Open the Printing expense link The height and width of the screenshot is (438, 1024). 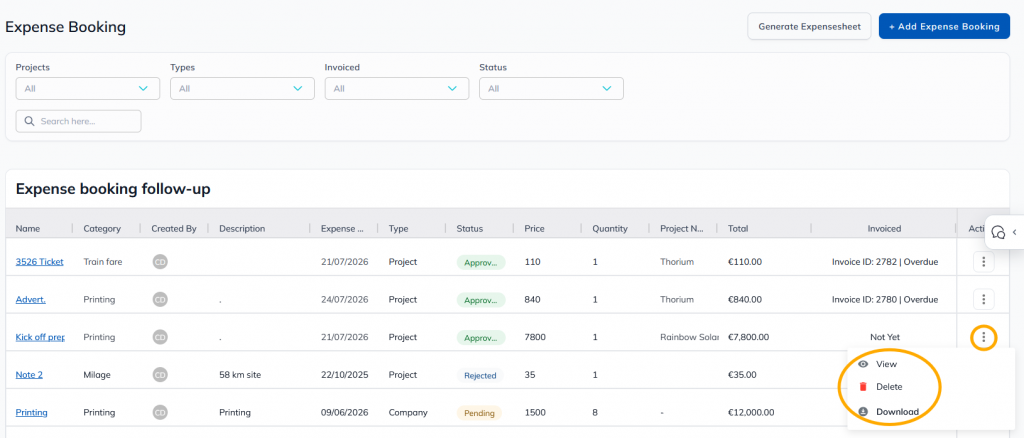[31, 413]
